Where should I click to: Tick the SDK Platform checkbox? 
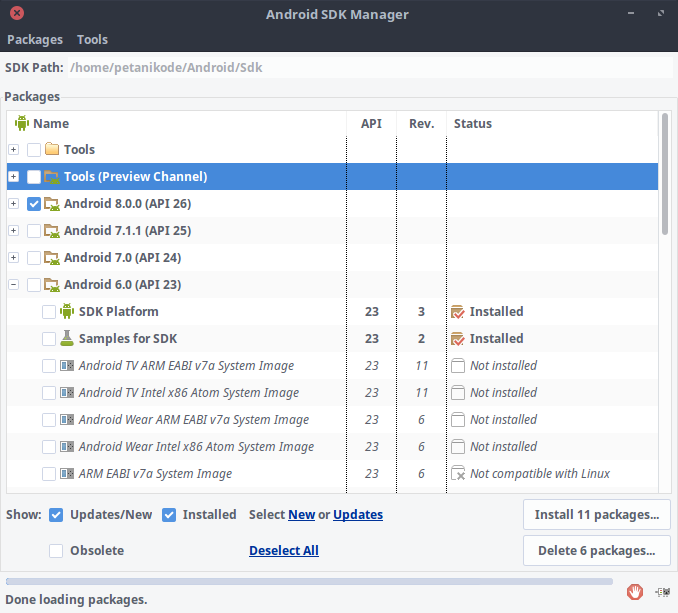[x=49, y=312]
